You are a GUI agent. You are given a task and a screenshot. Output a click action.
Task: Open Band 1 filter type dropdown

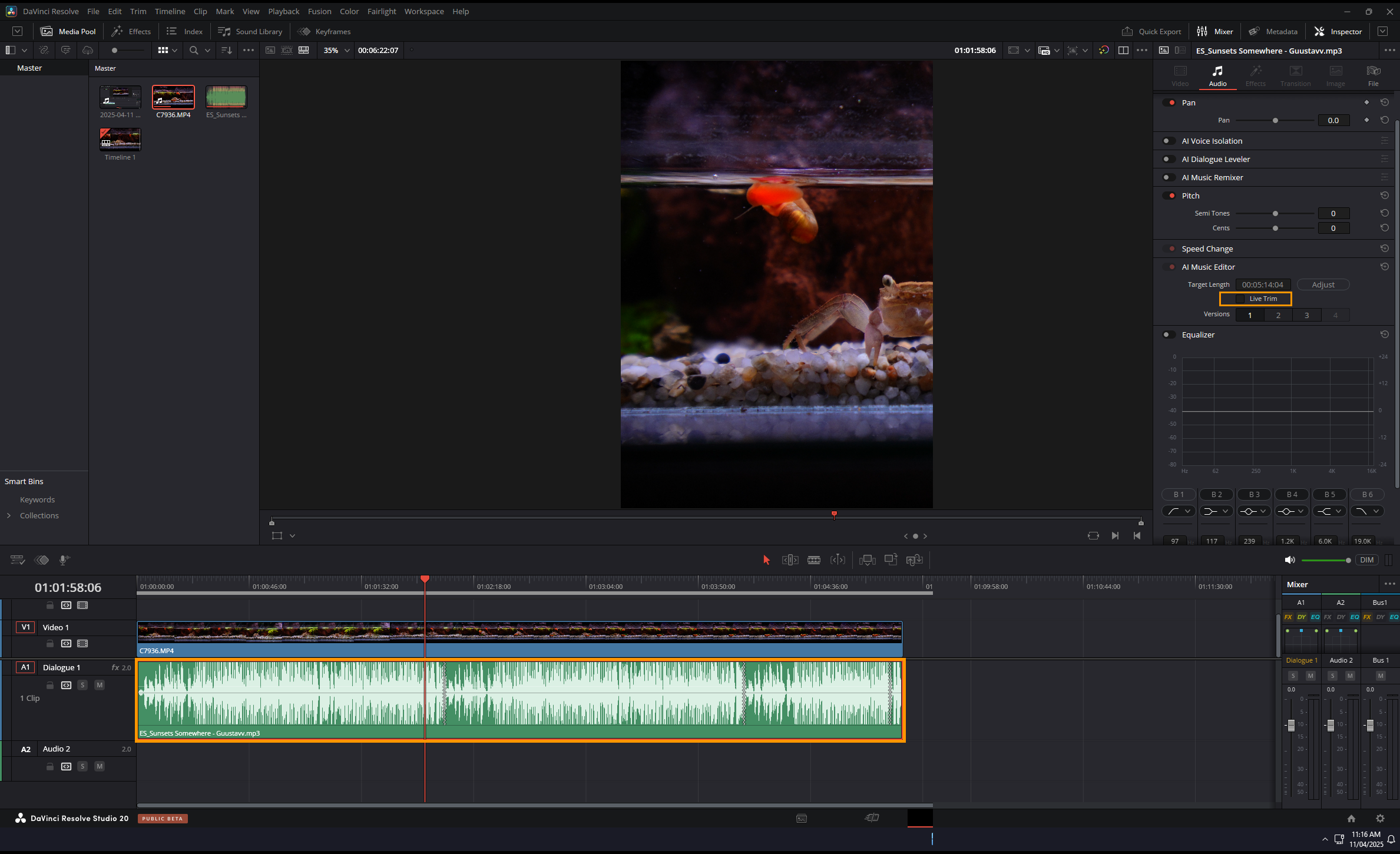[x=1179, y=511]
